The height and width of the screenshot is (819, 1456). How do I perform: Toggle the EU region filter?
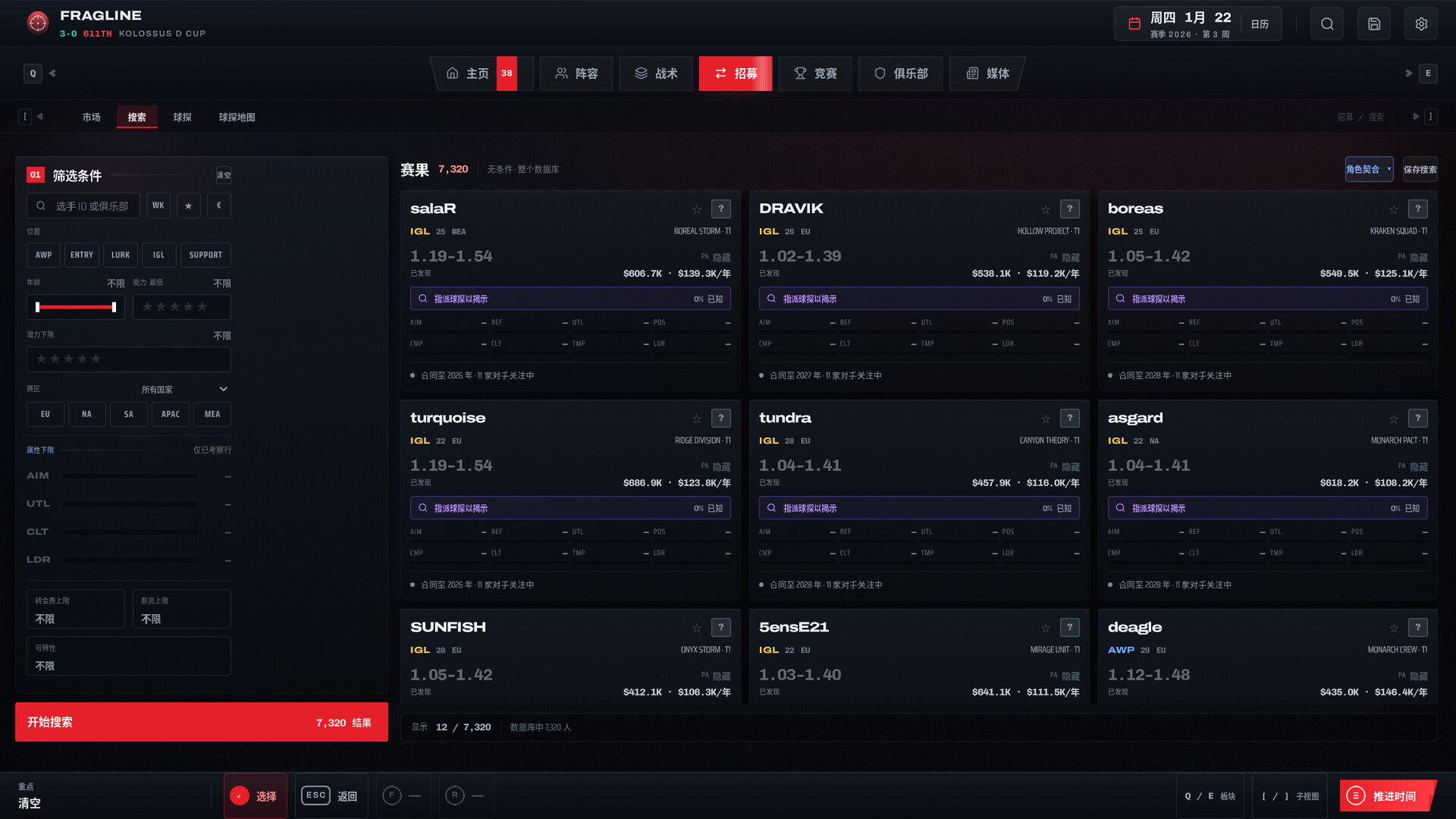point(45,414)
